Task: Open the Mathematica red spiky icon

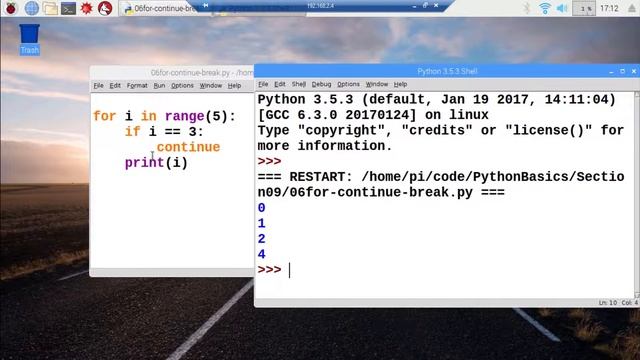Action: pos(86,8)
